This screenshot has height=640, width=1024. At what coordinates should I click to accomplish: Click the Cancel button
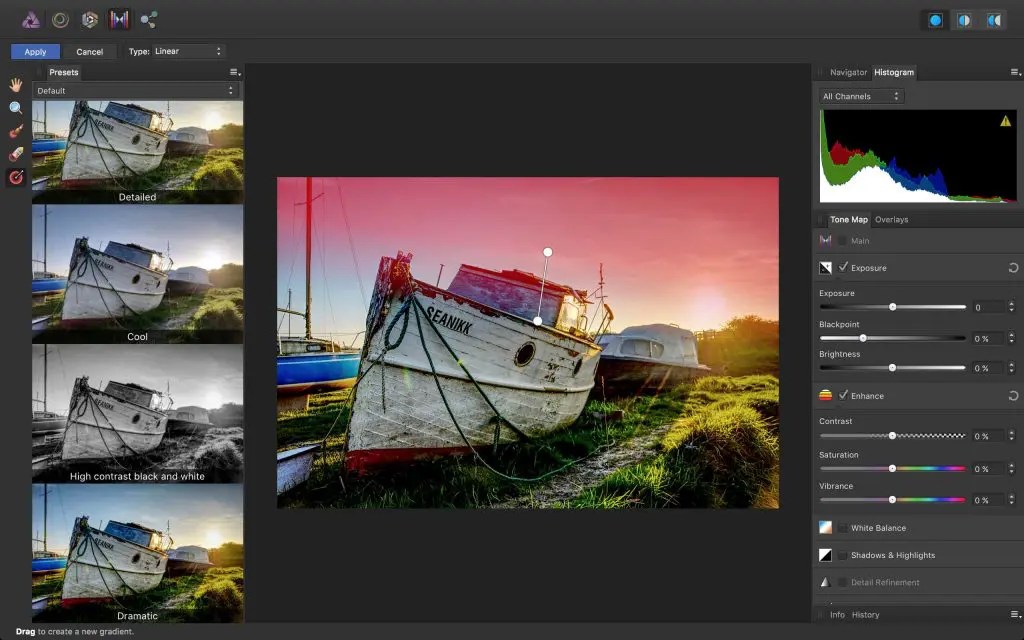89,52
